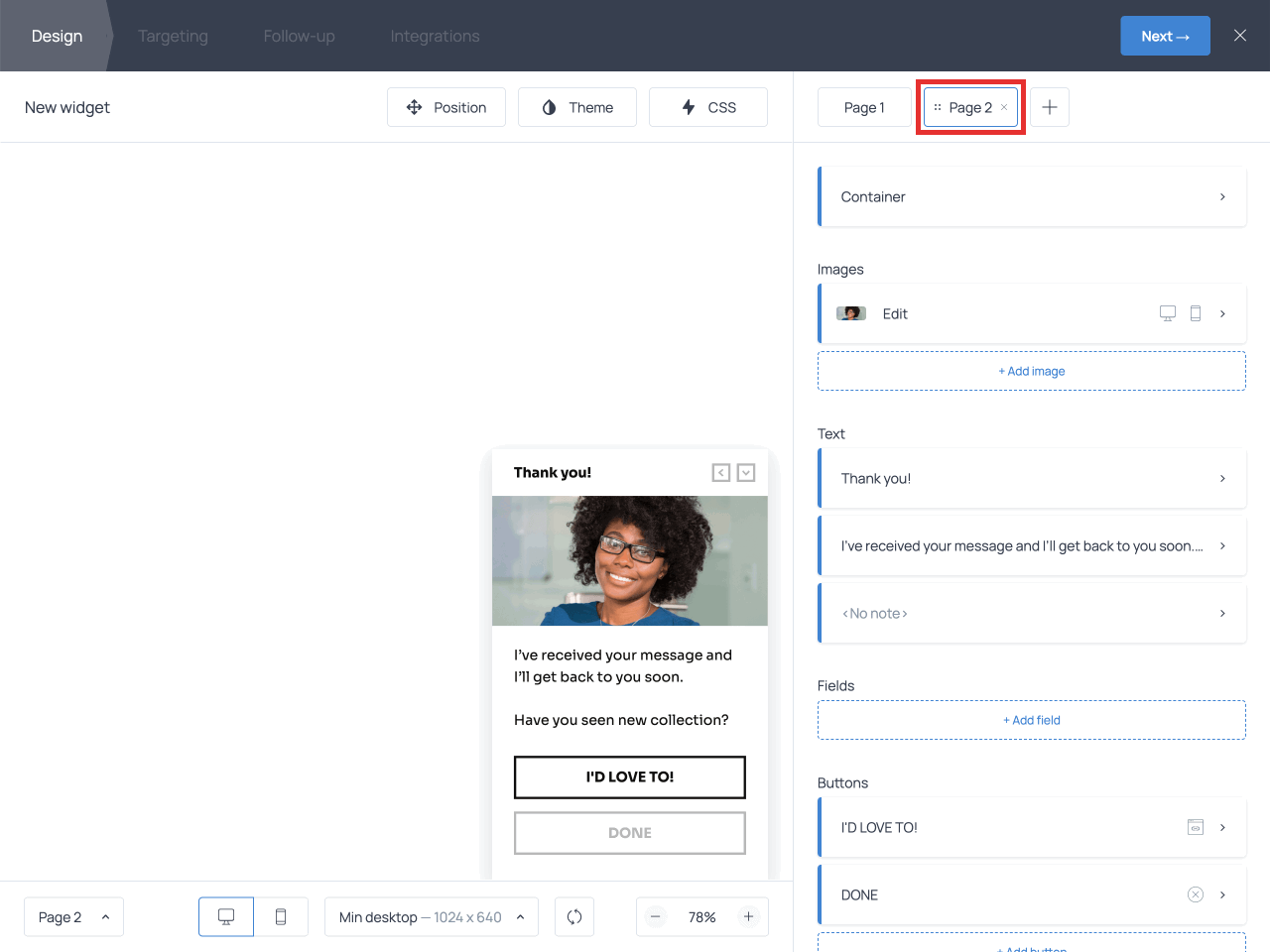
Task: Open the Theme settings
Action: [576, 107]
